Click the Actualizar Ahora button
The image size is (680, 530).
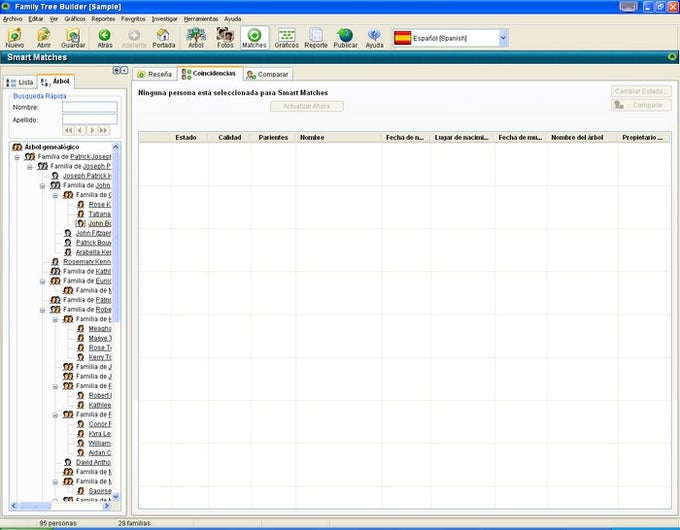[x=307, y=106]
